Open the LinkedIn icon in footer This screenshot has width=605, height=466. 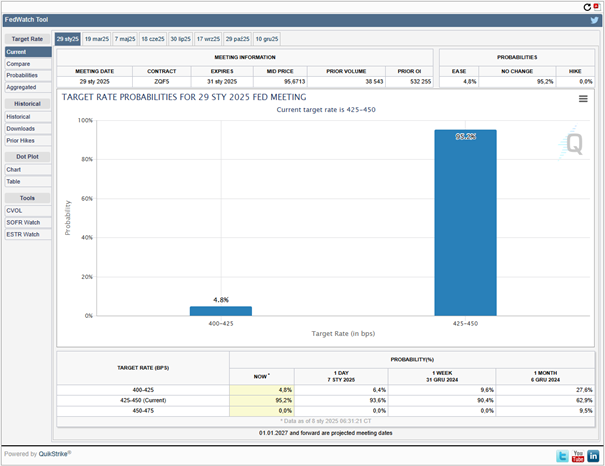point(594,456)
